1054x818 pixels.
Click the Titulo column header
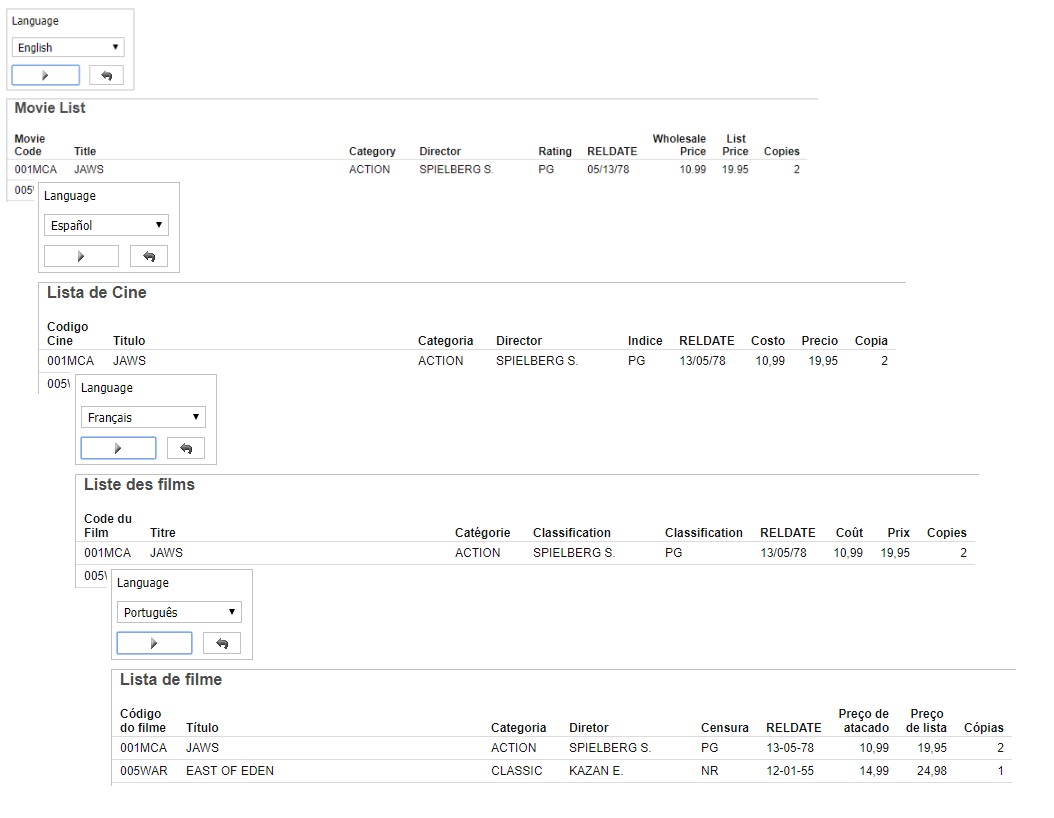click(x=129, y=341)
